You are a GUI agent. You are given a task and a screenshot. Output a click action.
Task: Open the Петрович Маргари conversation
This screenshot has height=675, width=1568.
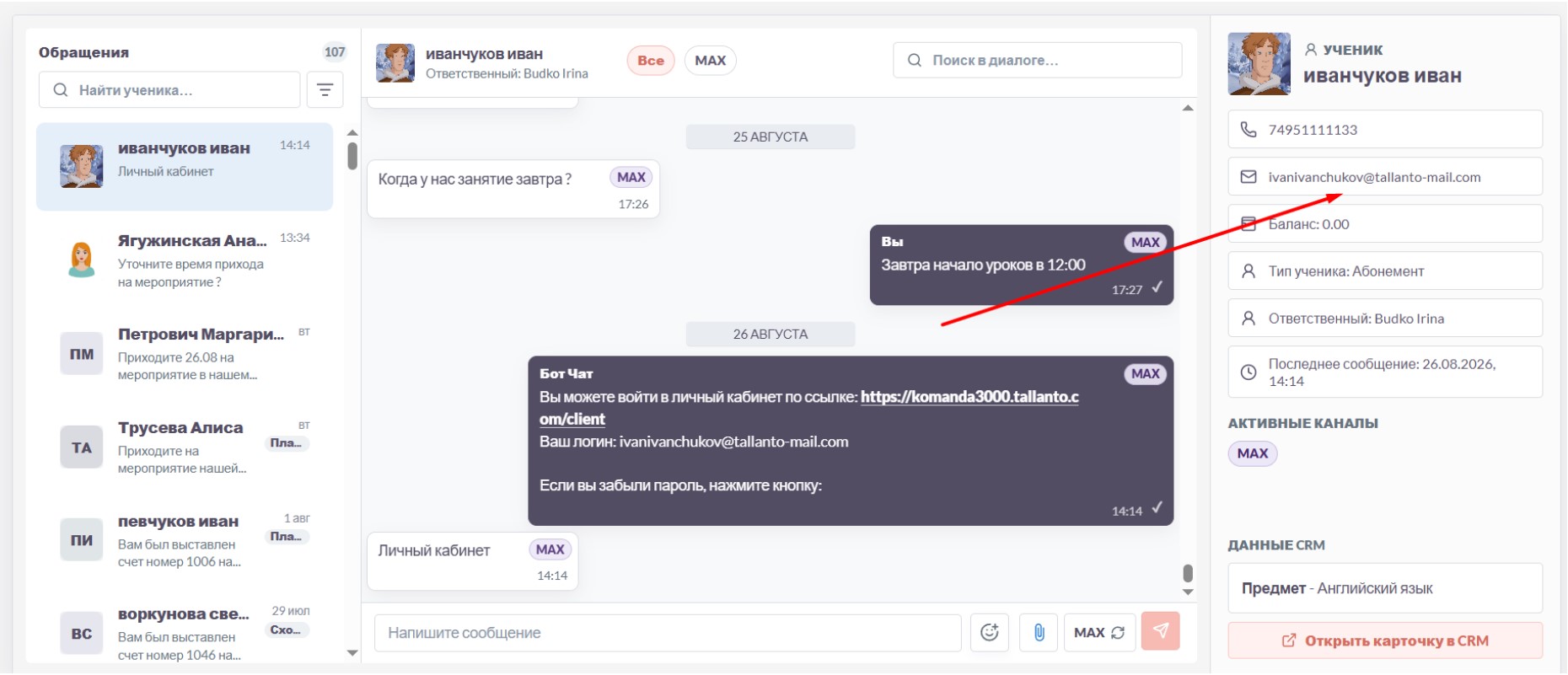[185, 353]
